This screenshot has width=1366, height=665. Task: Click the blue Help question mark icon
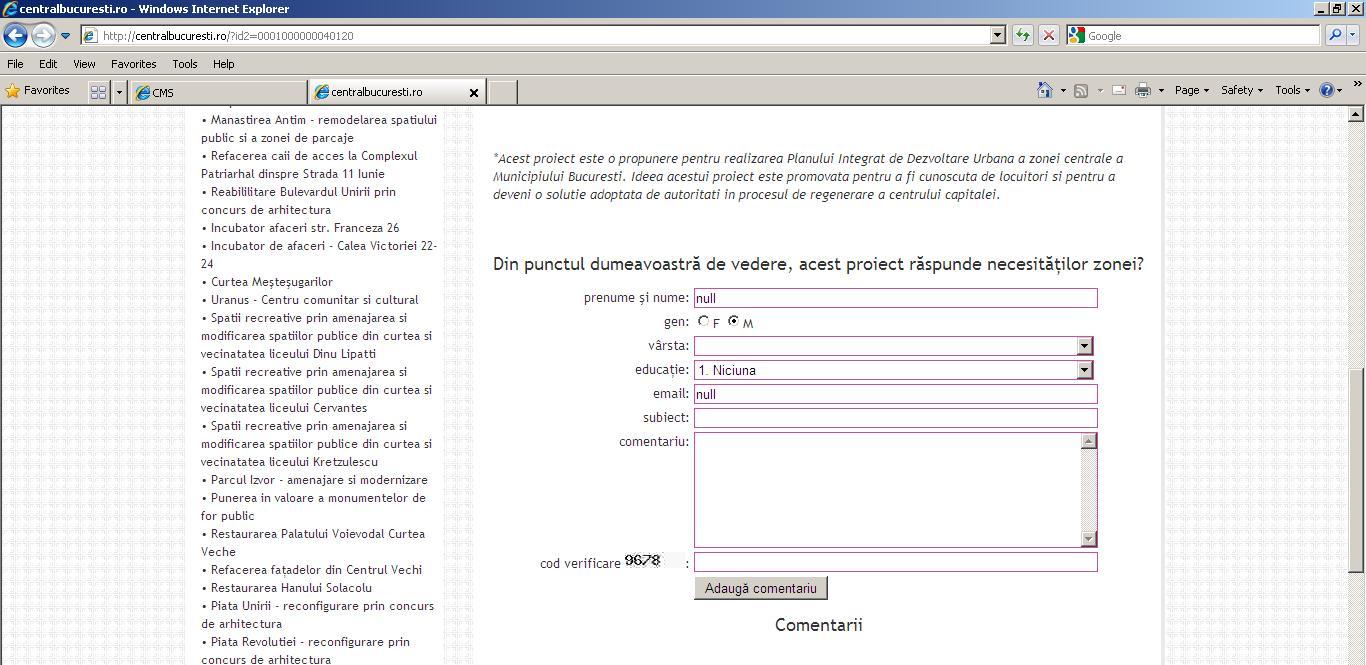pos(1327,90)
